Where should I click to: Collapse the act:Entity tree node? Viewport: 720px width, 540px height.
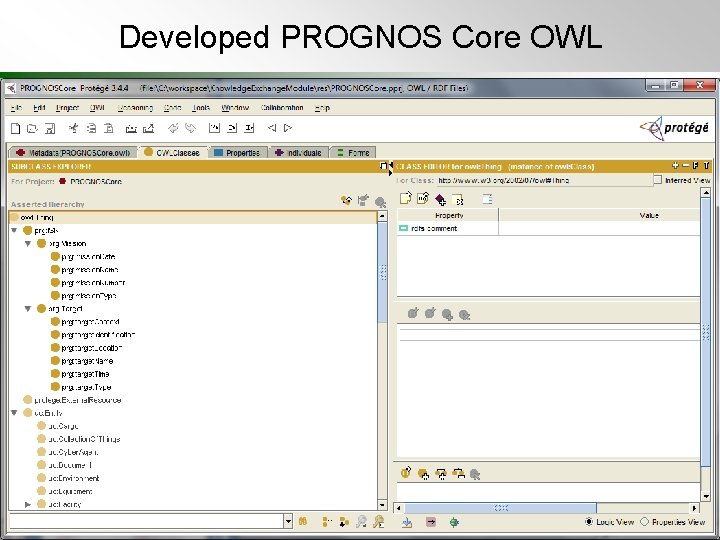coord(14,413)
